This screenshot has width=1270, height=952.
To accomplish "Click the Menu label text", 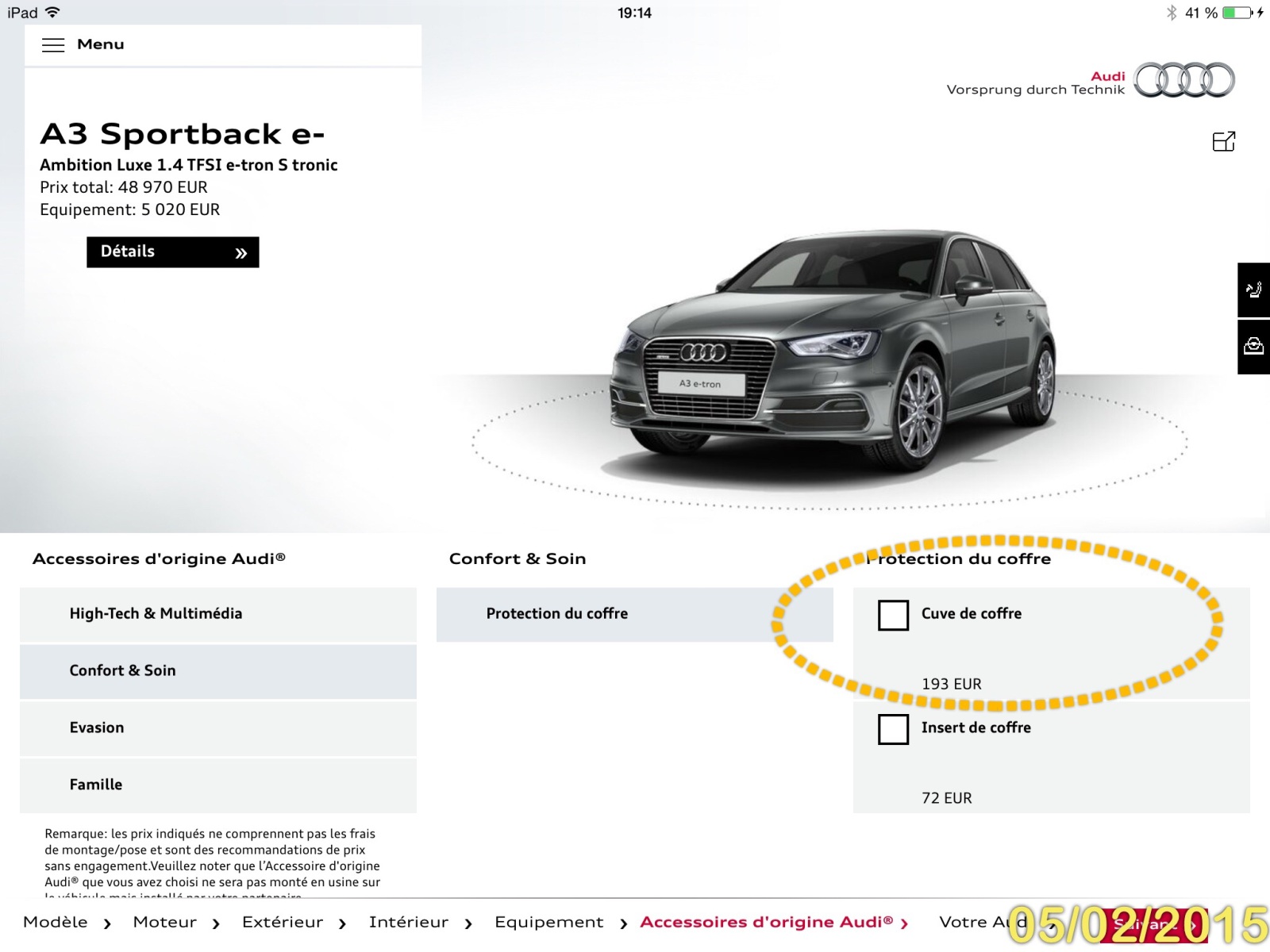I will point(101,44).
